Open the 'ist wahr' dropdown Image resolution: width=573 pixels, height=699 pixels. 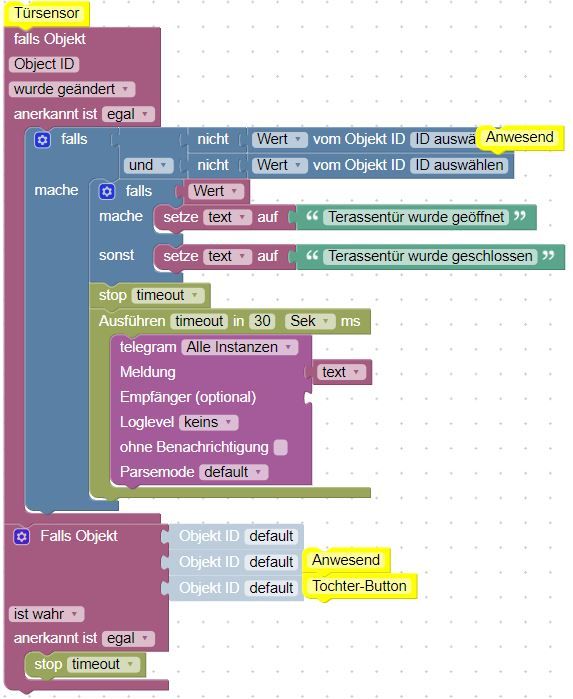(x=46, y=614)
